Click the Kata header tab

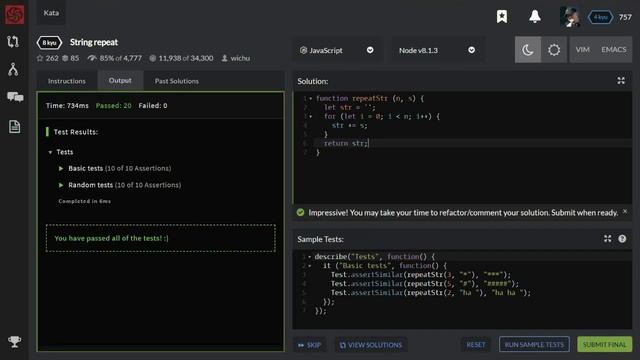[51, 13]
